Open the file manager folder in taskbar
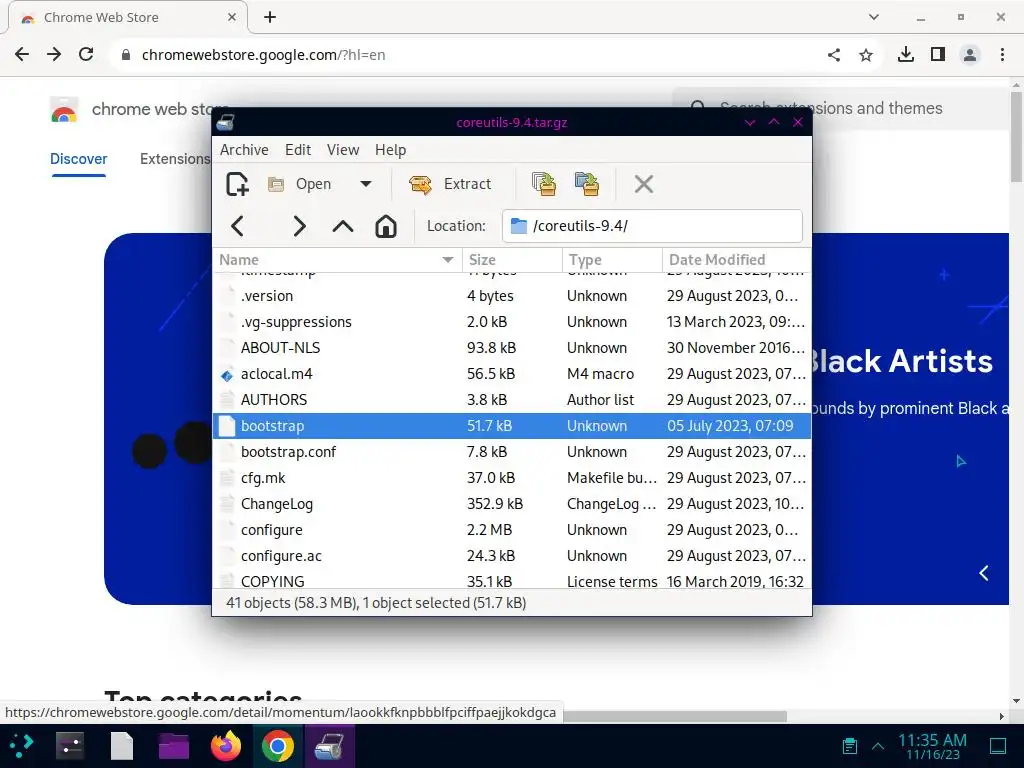 [x=174, y=746]
